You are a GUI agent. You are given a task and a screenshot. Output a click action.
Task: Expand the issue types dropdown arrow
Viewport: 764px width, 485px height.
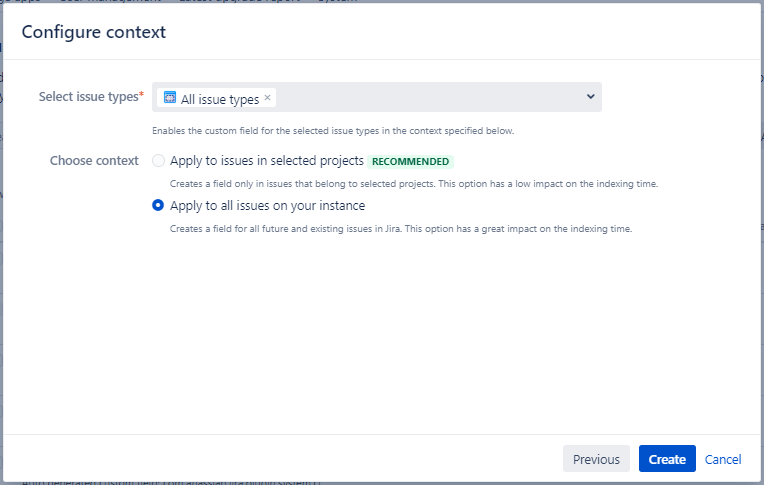590,97
